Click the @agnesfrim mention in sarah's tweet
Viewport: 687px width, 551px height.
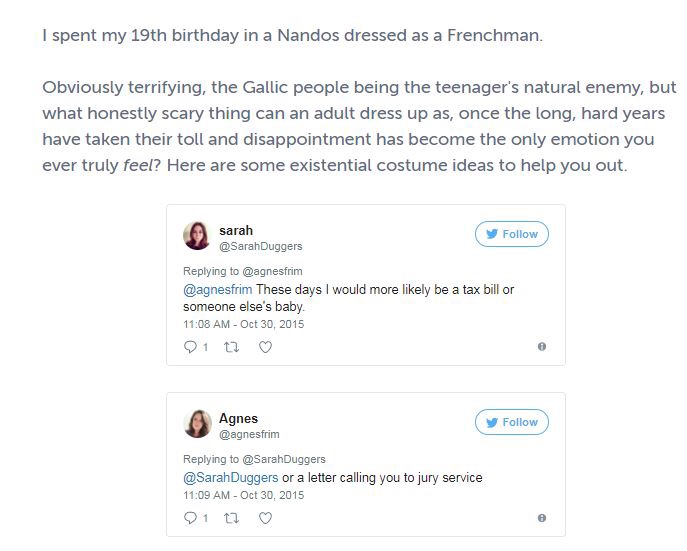tap(217, 290)
